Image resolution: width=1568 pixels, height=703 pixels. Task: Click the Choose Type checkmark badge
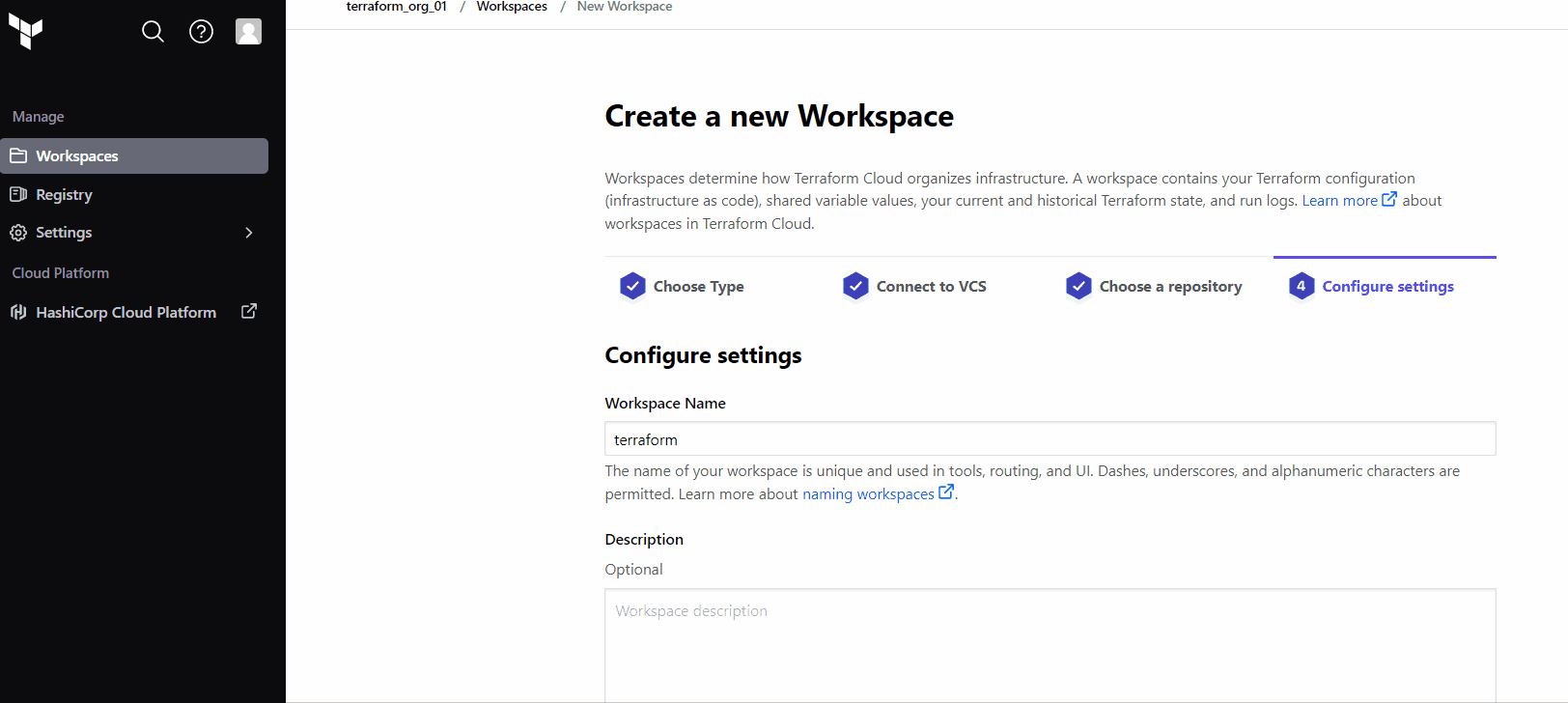632,286
